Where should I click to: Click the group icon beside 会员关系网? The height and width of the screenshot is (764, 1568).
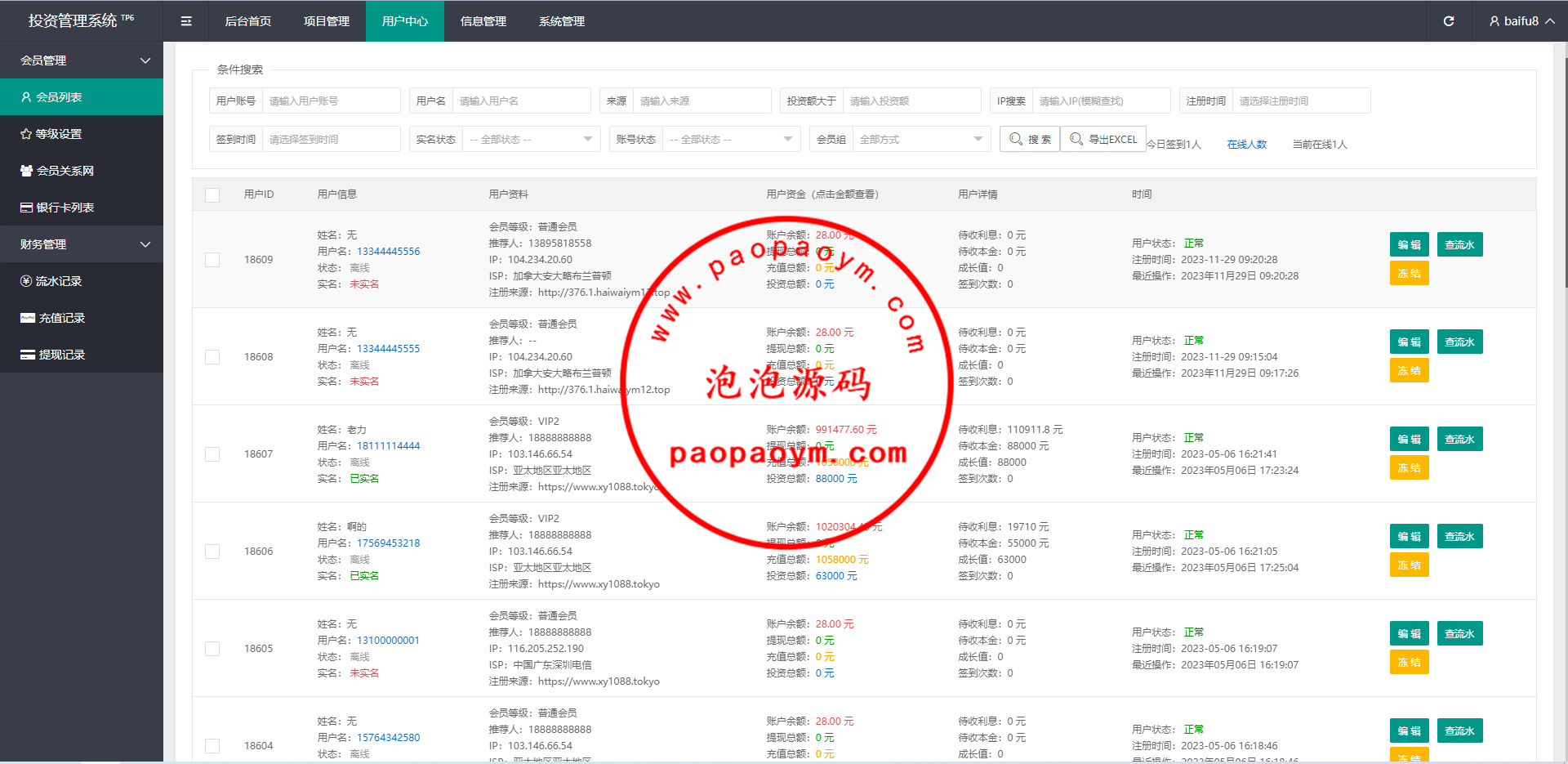click(27, 171)
